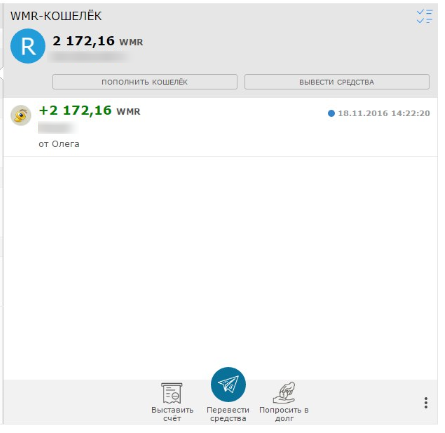
Task: Click ВЫВЕСТИ СРЕДСТВА button
Action: coord(337,82)
